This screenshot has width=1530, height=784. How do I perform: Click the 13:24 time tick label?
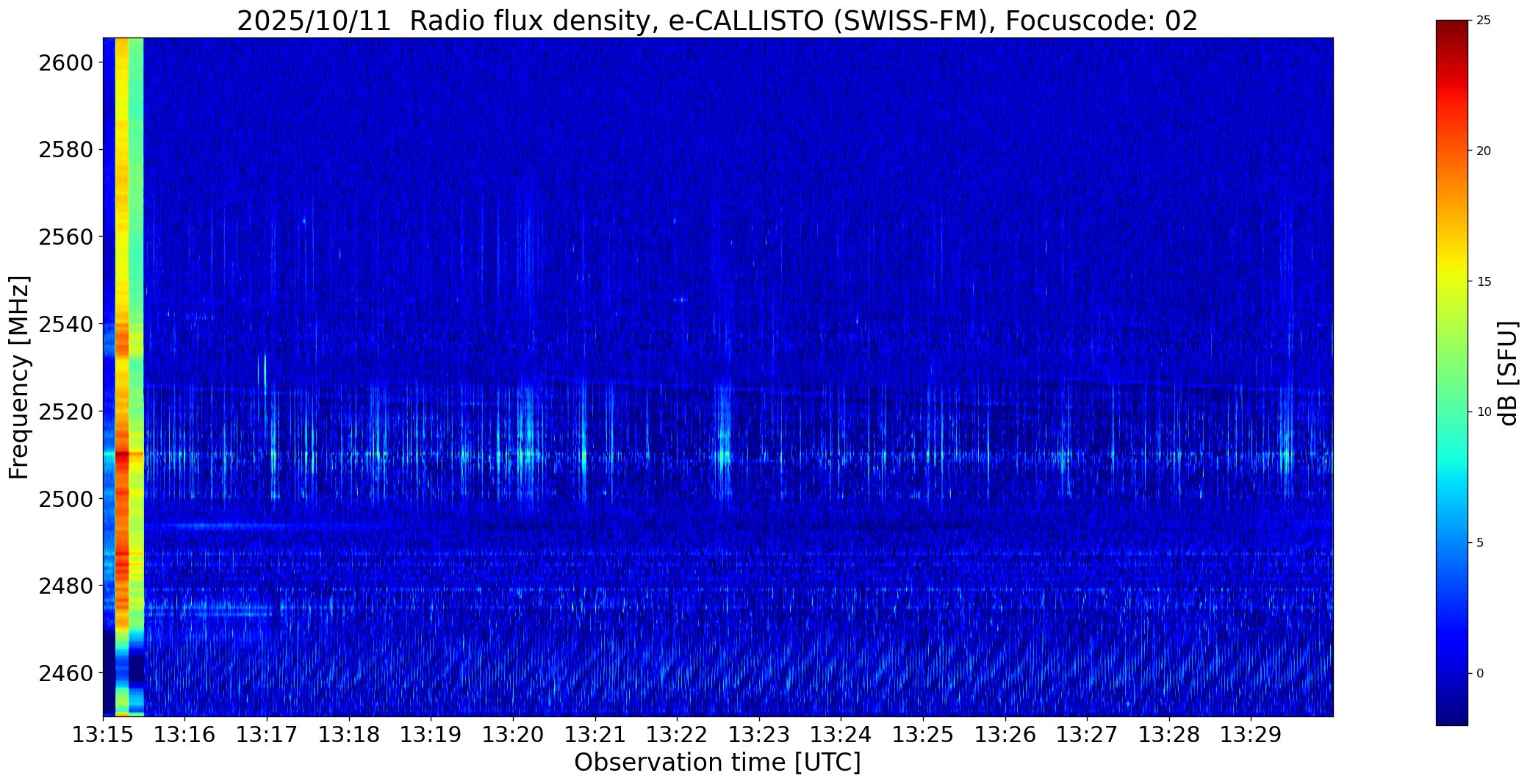841,735
